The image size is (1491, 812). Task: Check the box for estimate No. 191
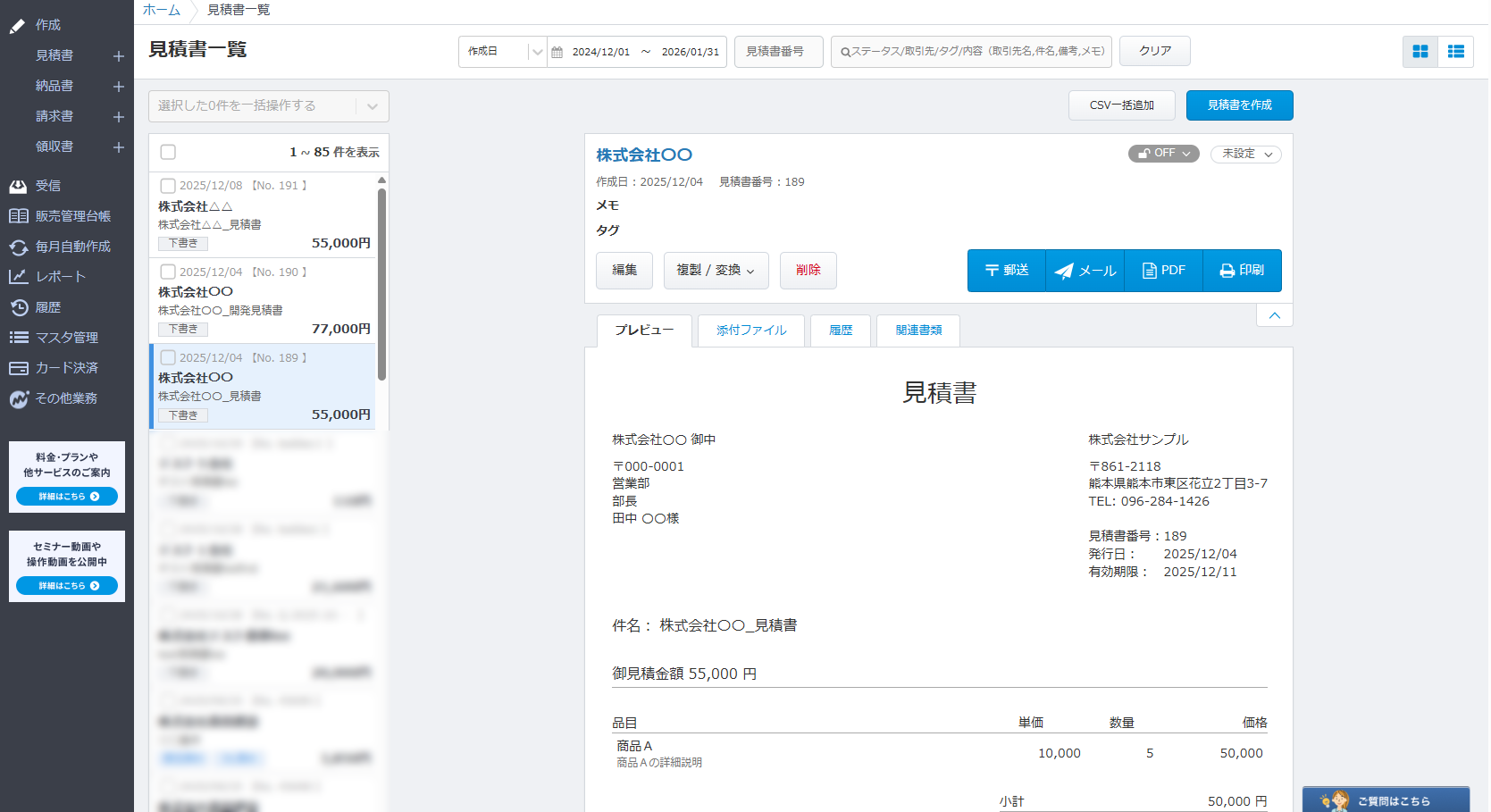[168, 186]
